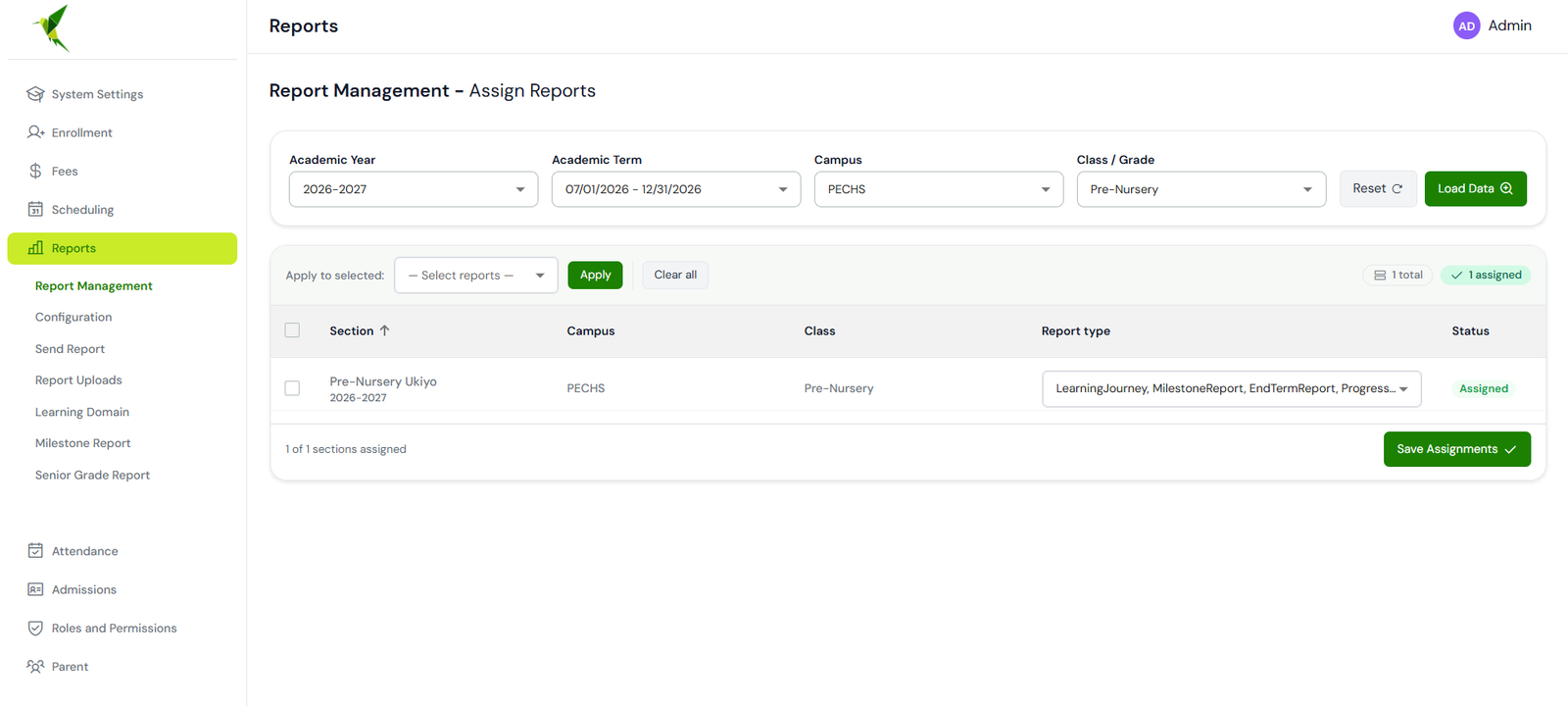The height and width of the screenshot is (706, 1568).
Task: Click the '1 of 1 sections assigned' text
Action: (346, 449)
